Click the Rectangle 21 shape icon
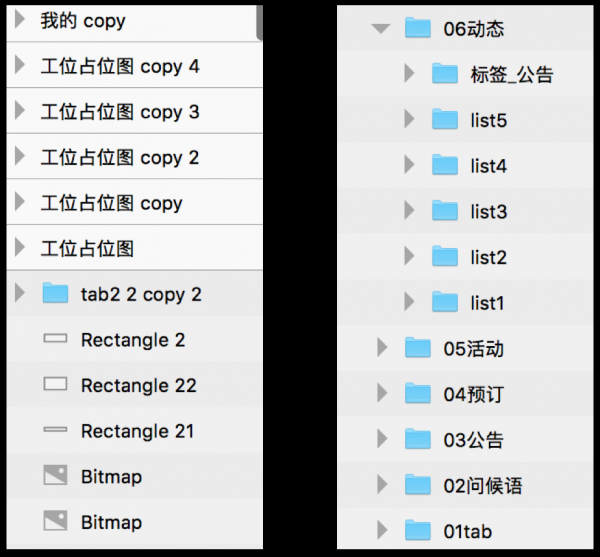Screen dimensions: 600x557 pos(55,431)
